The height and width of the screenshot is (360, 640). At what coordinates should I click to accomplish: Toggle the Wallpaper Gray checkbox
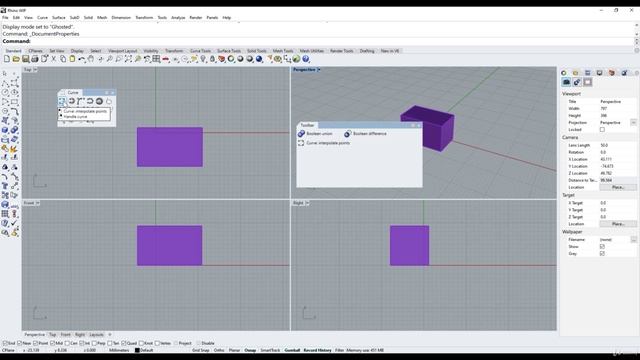click(602, 253)
